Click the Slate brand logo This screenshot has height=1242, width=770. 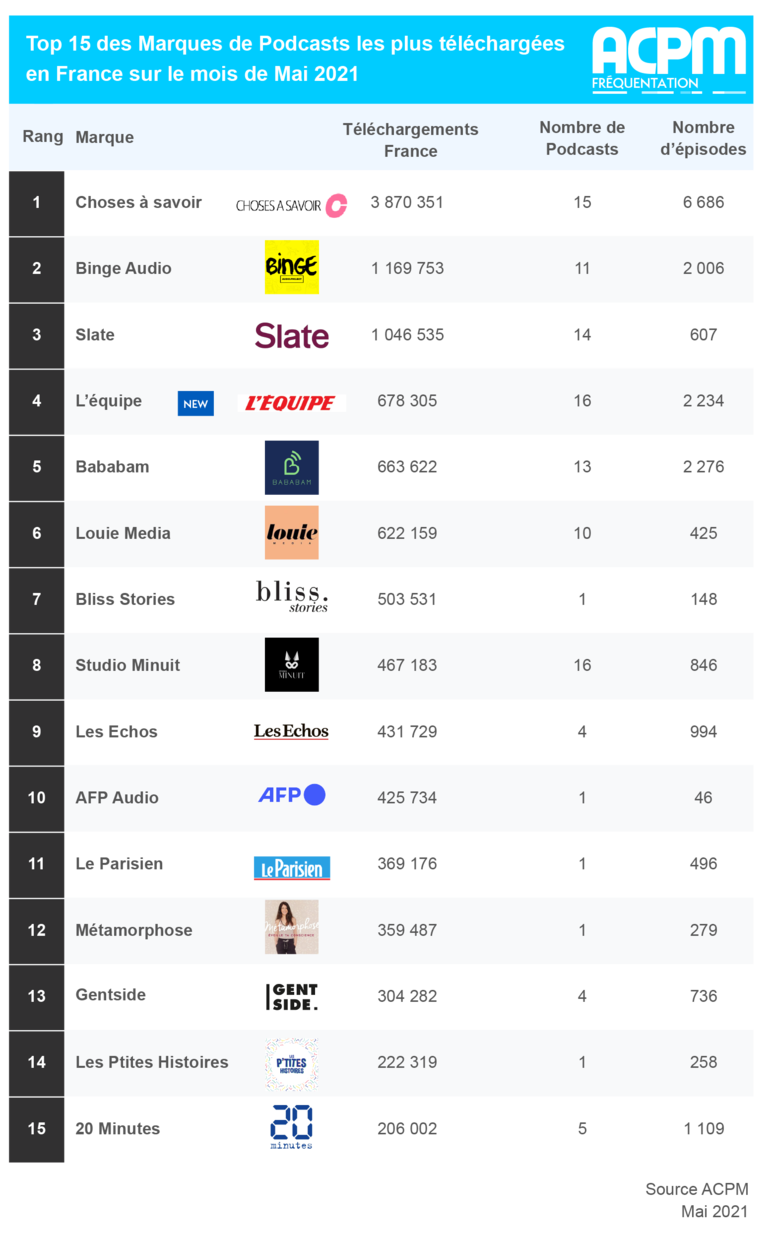point(291,335)
